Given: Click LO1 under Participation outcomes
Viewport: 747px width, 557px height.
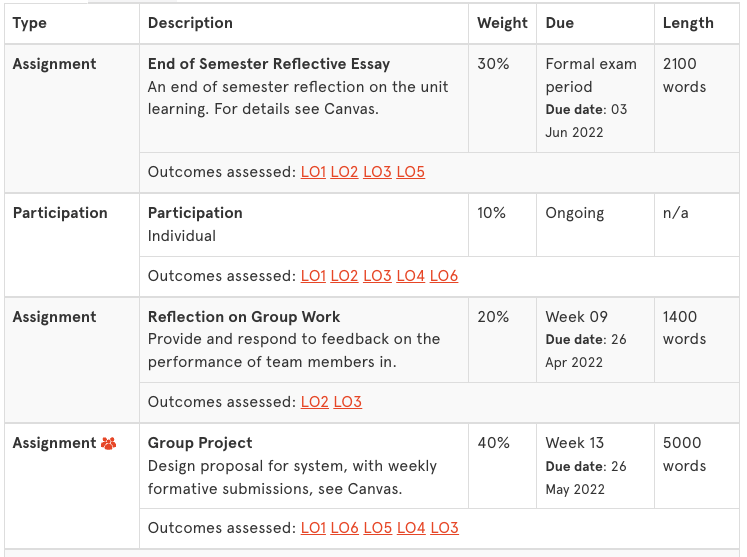Looking at the screenshot, I should (313, 276).
